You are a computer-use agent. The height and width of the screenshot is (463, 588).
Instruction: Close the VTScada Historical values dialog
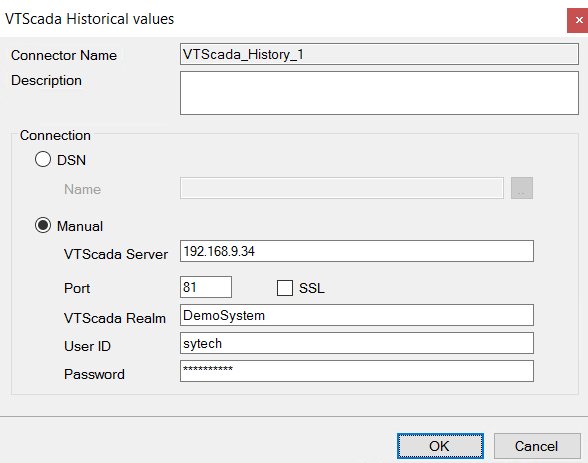click(x=578, y=20)
